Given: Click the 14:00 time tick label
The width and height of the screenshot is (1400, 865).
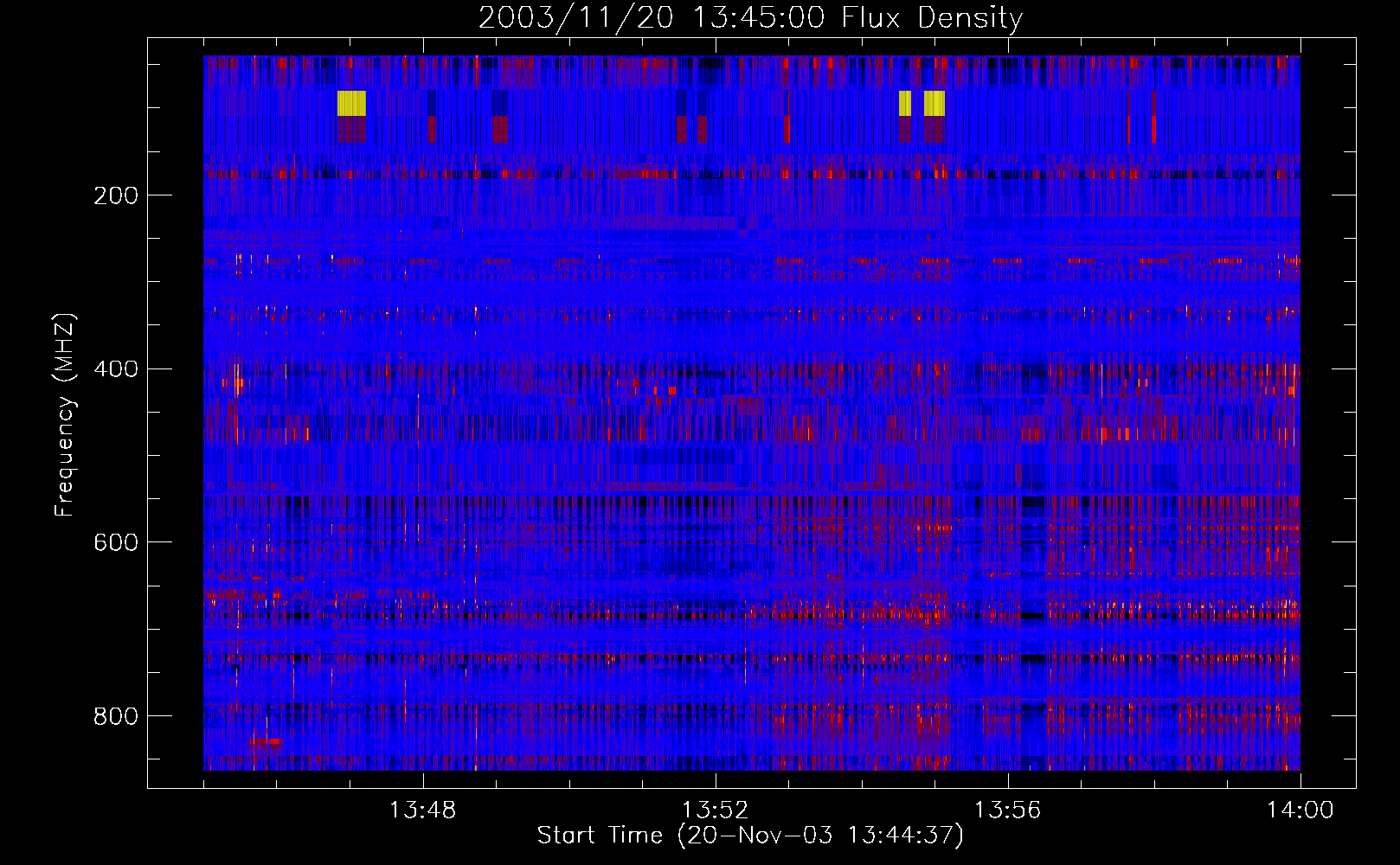Looking at the screenshot, I should pos(1300,811).
